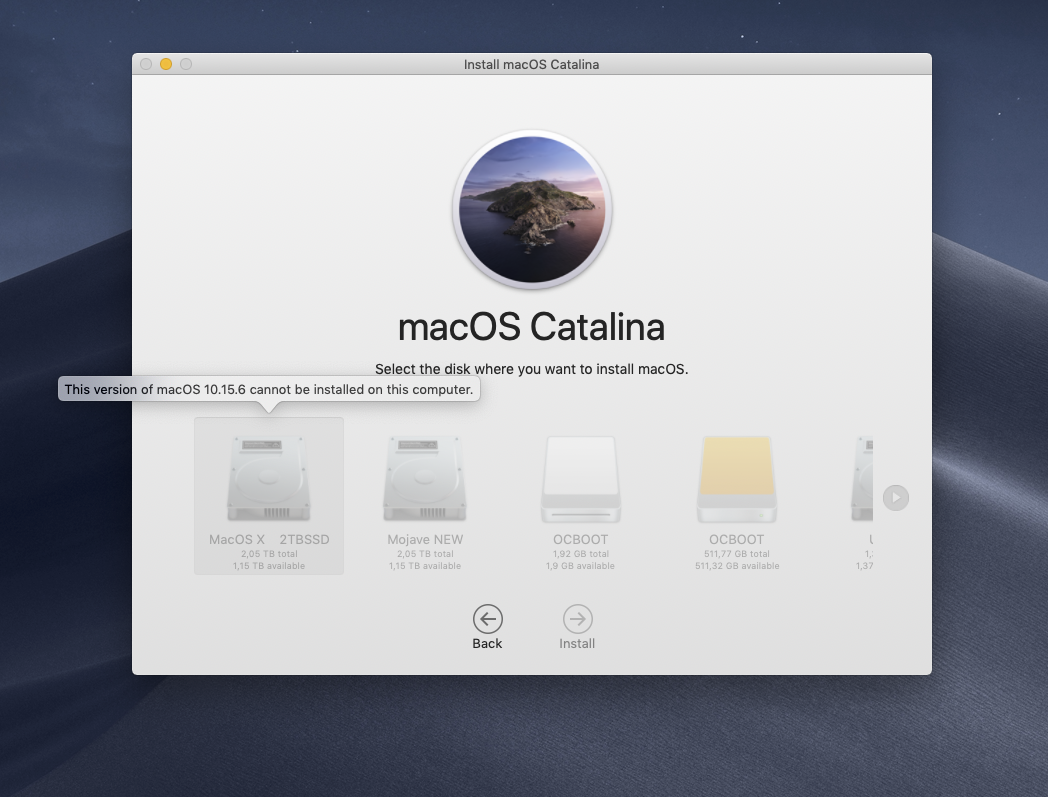Go Back using the left arrow button
This screenshot has width=1048, height=797.
[x=488, y=619]
